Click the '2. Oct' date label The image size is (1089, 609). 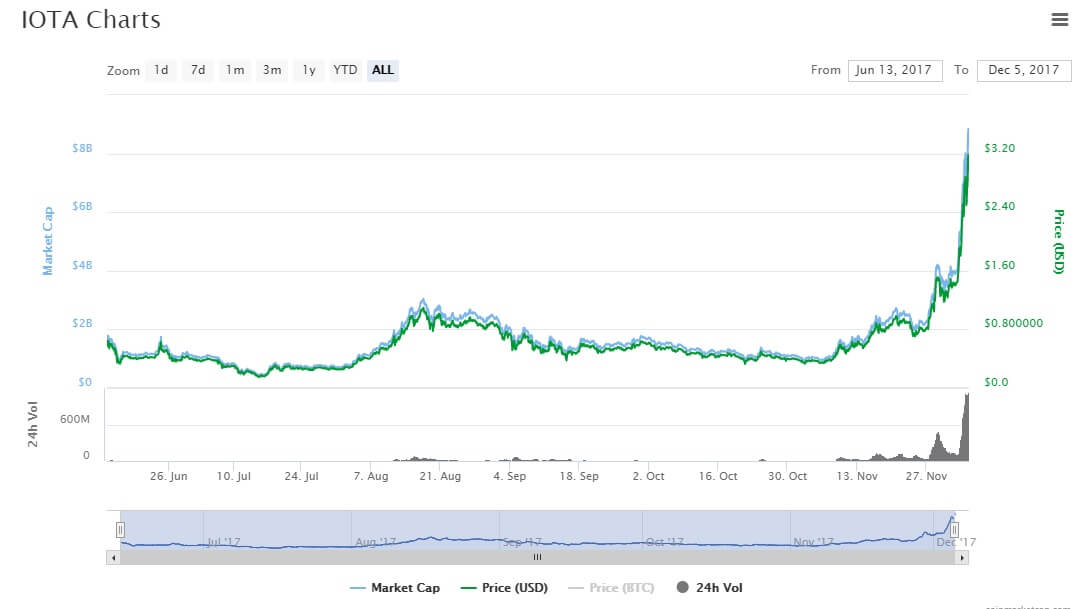tap(649, 476)
